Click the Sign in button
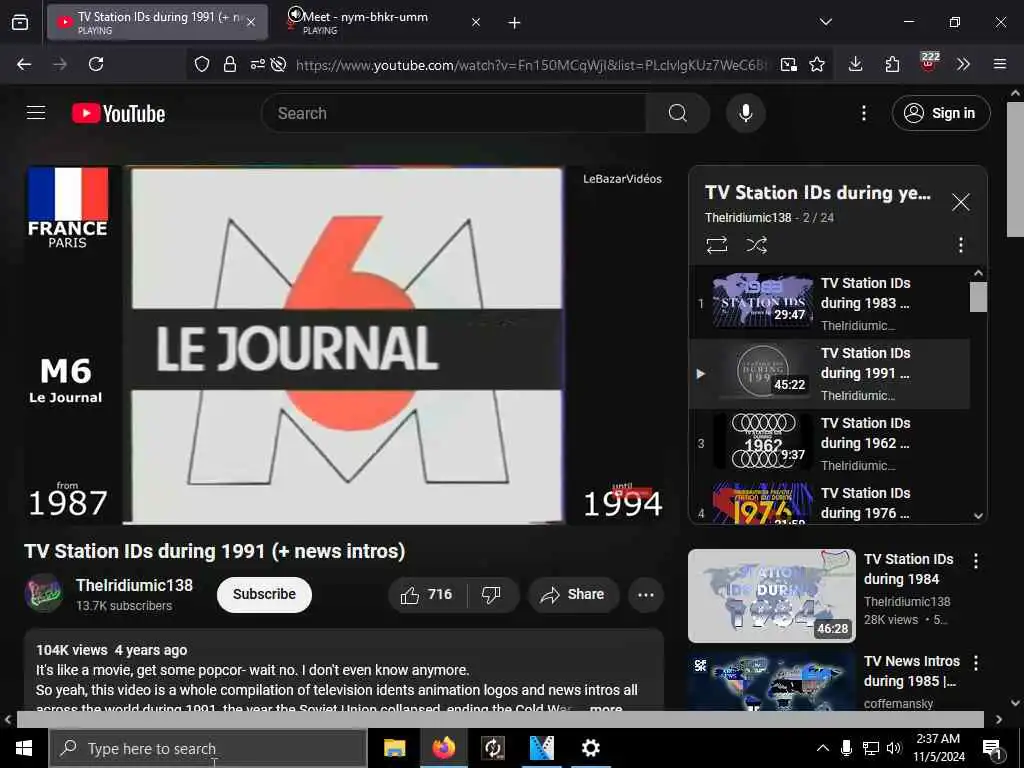This screenshot has width=1024, height=768. tap(940, 113)
